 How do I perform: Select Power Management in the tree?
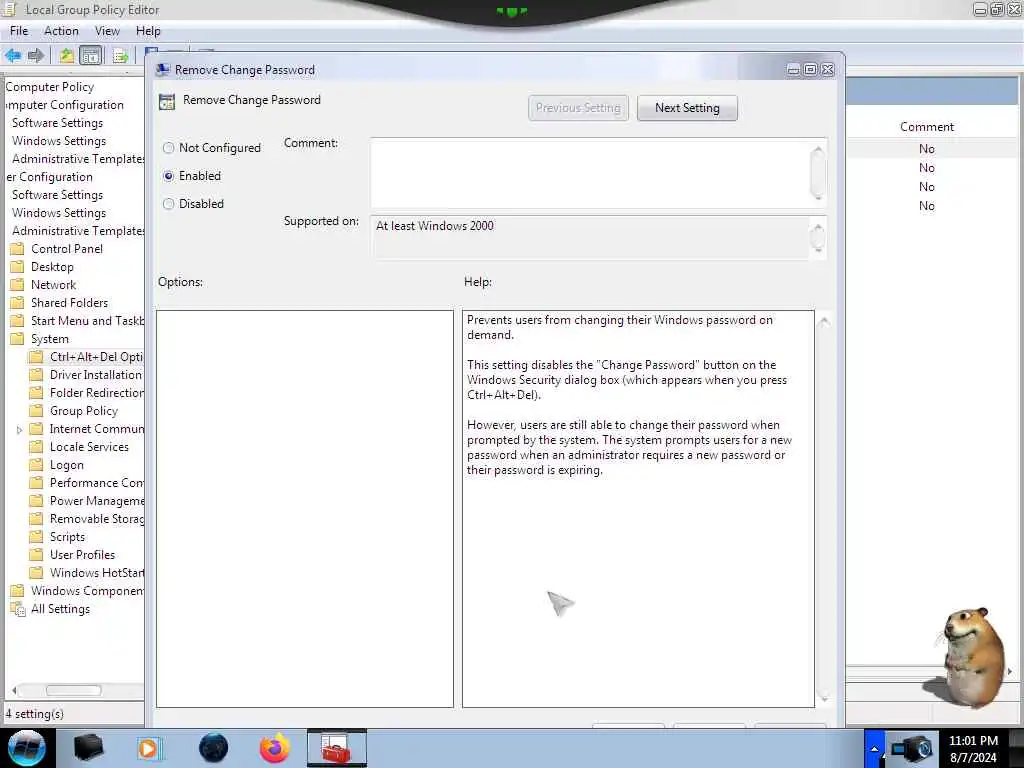pyautogui.click(x=97, y=501)
